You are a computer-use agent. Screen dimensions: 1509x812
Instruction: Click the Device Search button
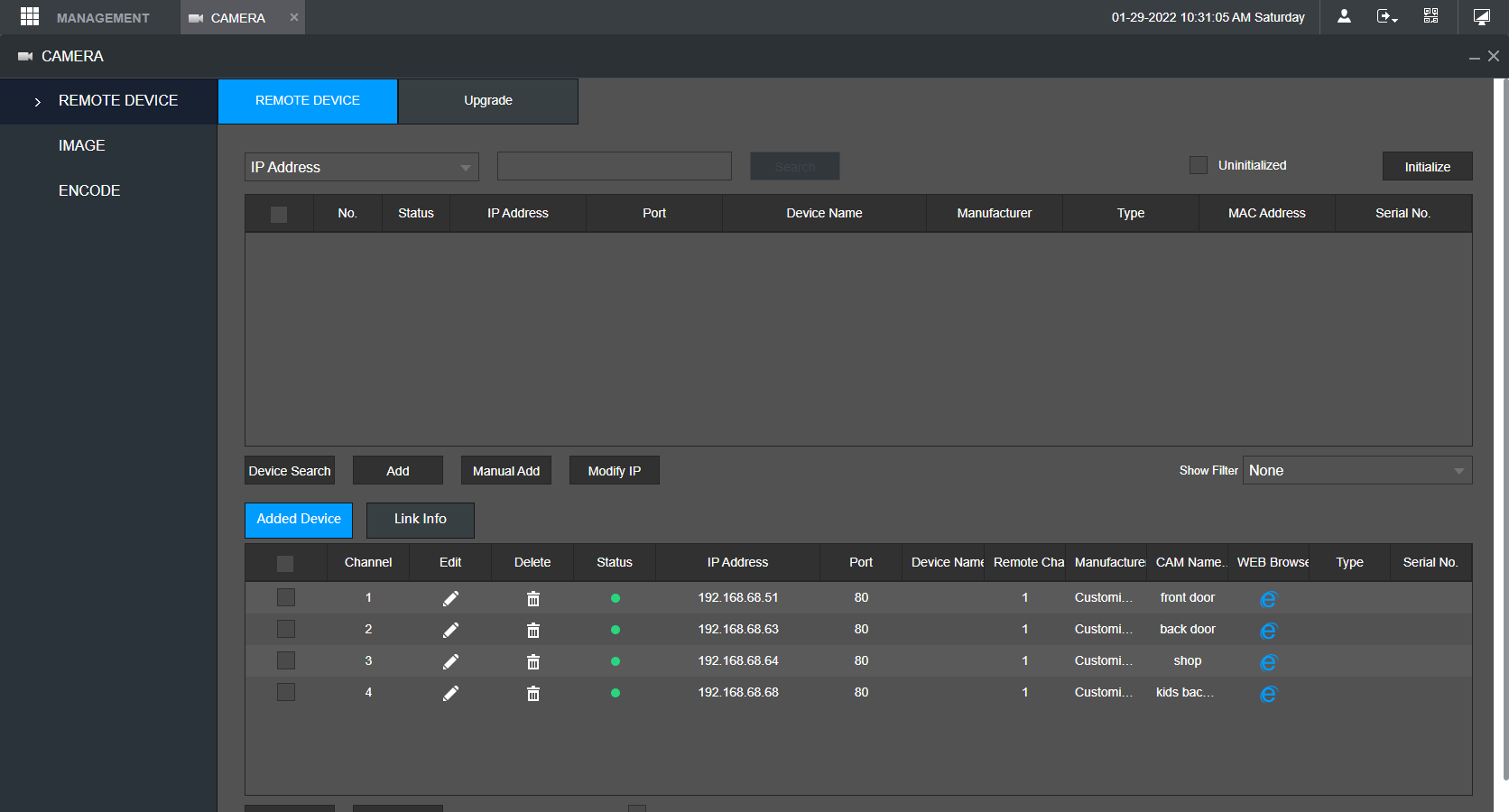coord(290,470)
